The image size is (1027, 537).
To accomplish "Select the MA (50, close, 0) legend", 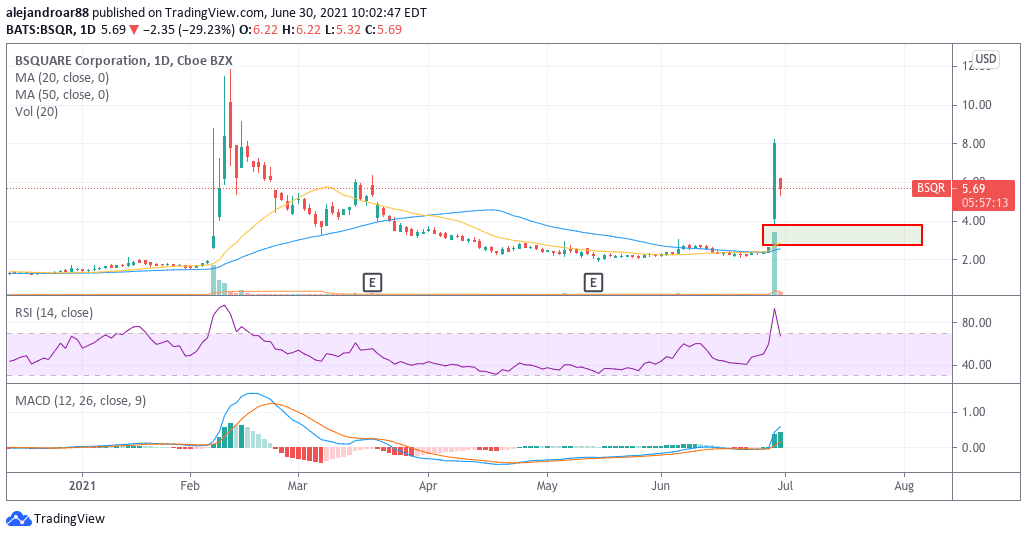I will point(62,94).
